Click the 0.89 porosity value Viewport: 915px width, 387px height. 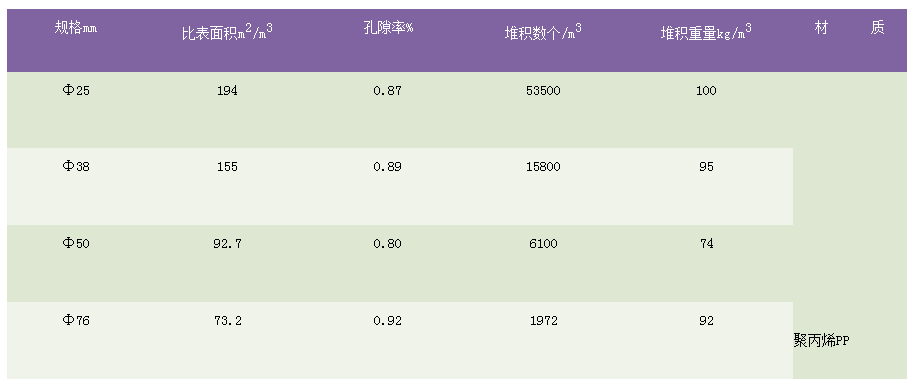[387, 166]
